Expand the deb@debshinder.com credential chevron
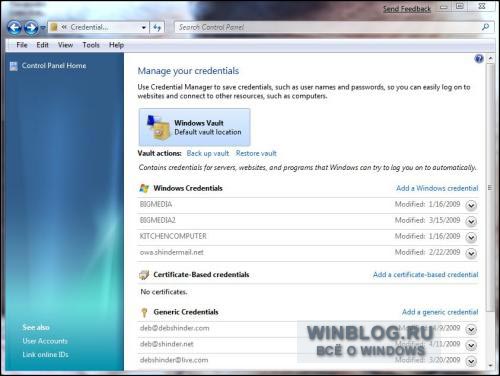This screenshot has height=376, width=500. (471, 329)
